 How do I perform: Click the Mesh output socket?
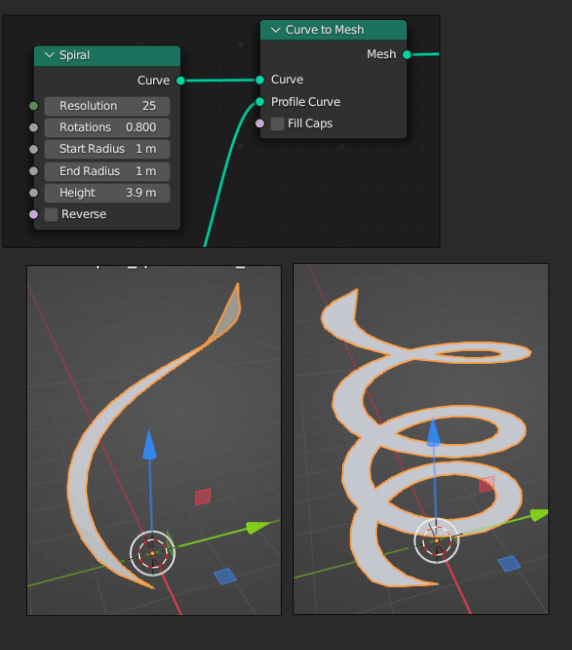[x=407, y=54]
